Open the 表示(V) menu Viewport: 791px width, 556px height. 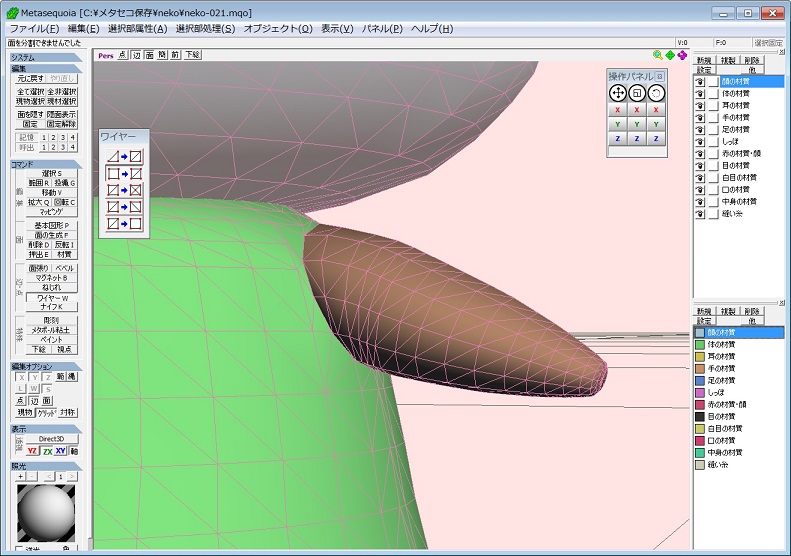(x=337, y=28)
